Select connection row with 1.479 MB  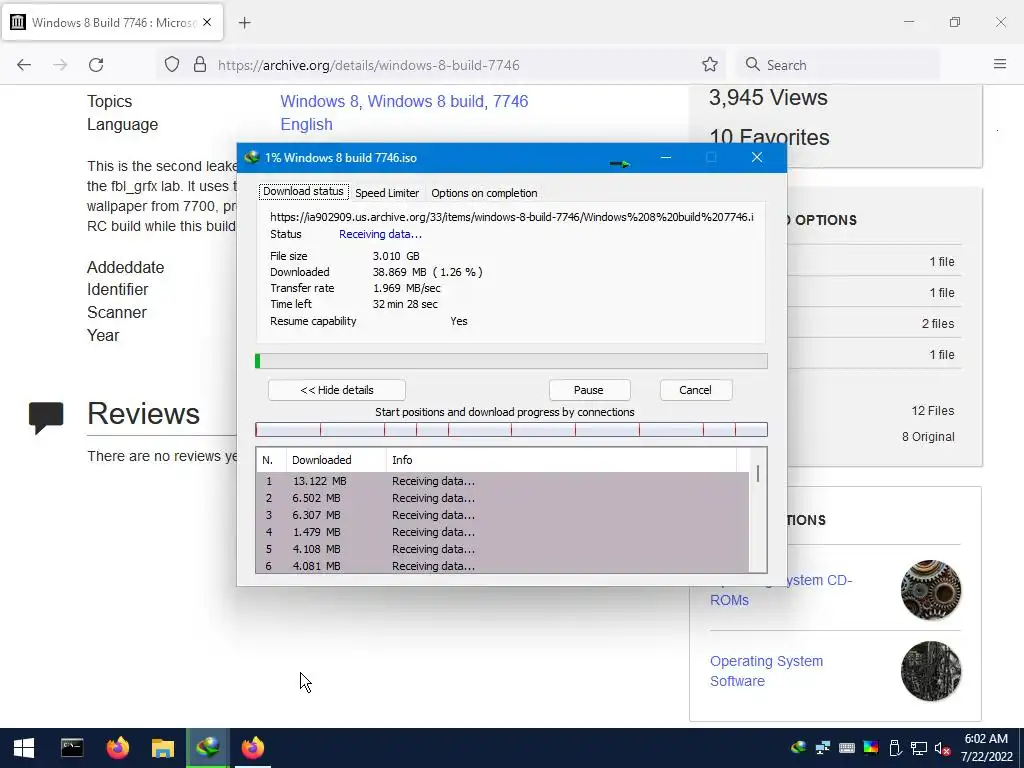(x=503, y=532)
